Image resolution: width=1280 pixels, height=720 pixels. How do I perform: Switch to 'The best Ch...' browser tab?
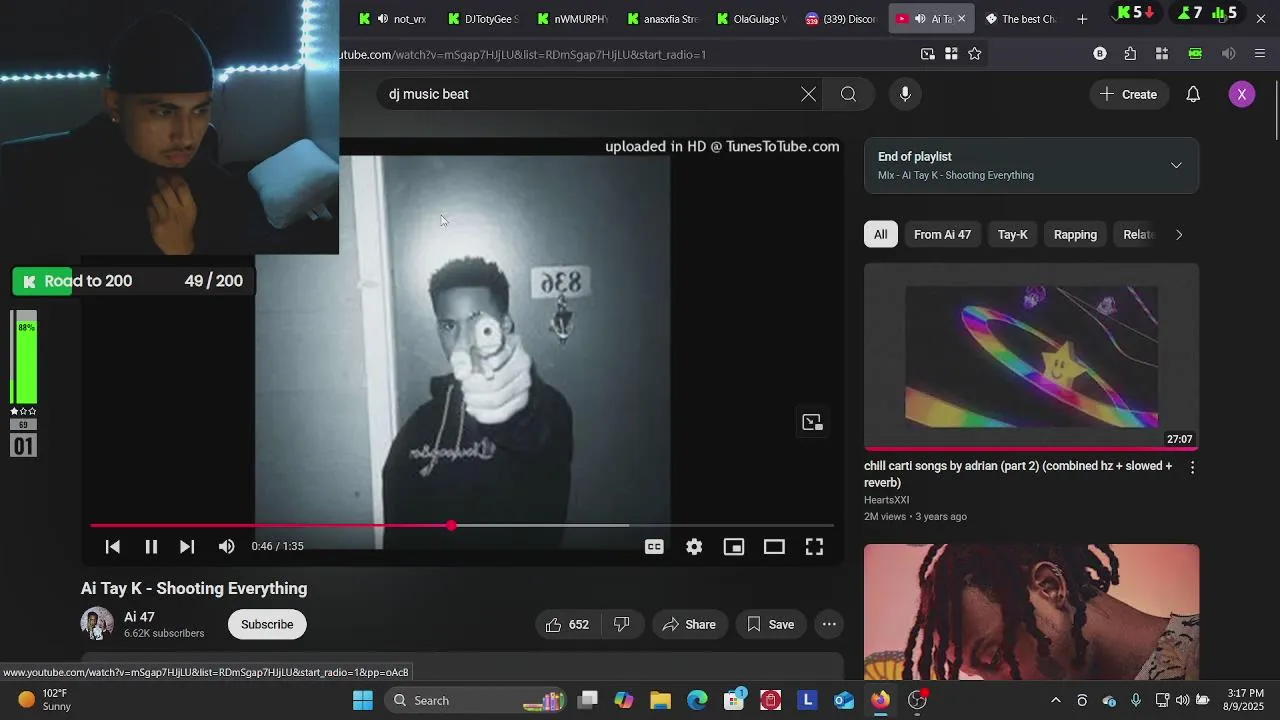[1021, 18]
